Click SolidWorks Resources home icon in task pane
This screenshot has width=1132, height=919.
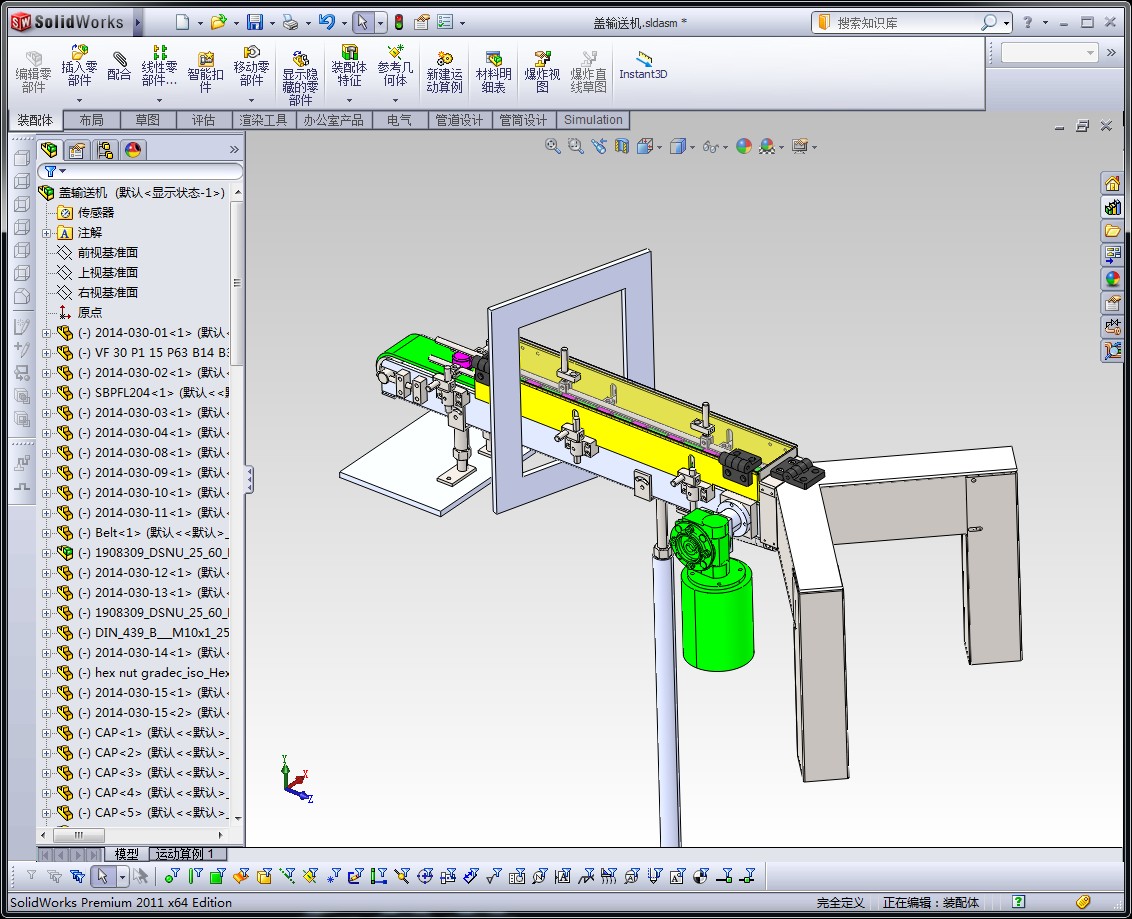[x=1112, y=183]
